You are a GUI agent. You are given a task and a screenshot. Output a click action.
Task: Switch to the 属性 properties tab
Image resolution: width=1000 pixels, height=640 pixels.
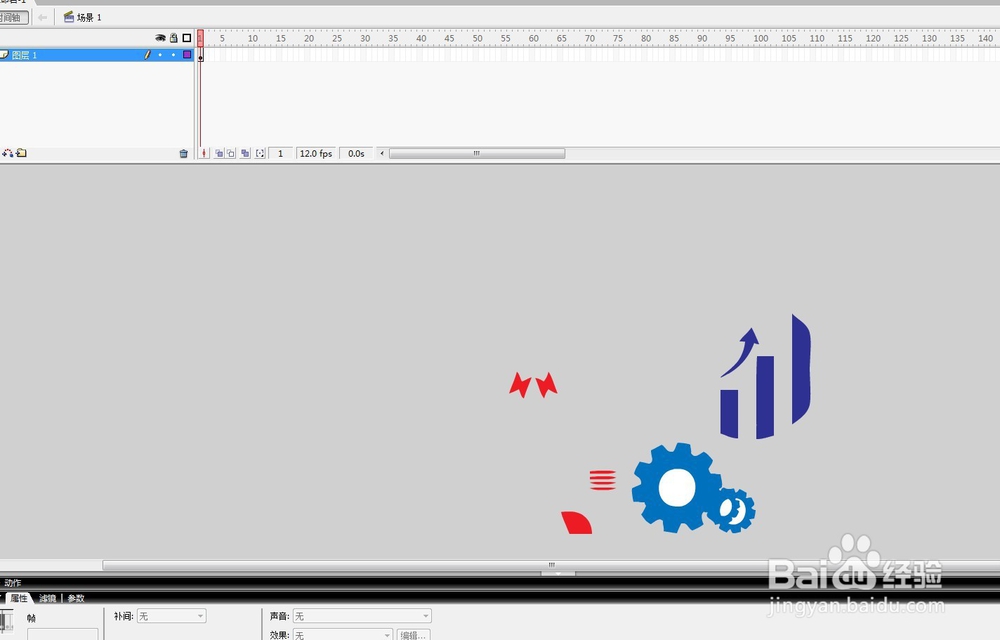pos(19,598)
